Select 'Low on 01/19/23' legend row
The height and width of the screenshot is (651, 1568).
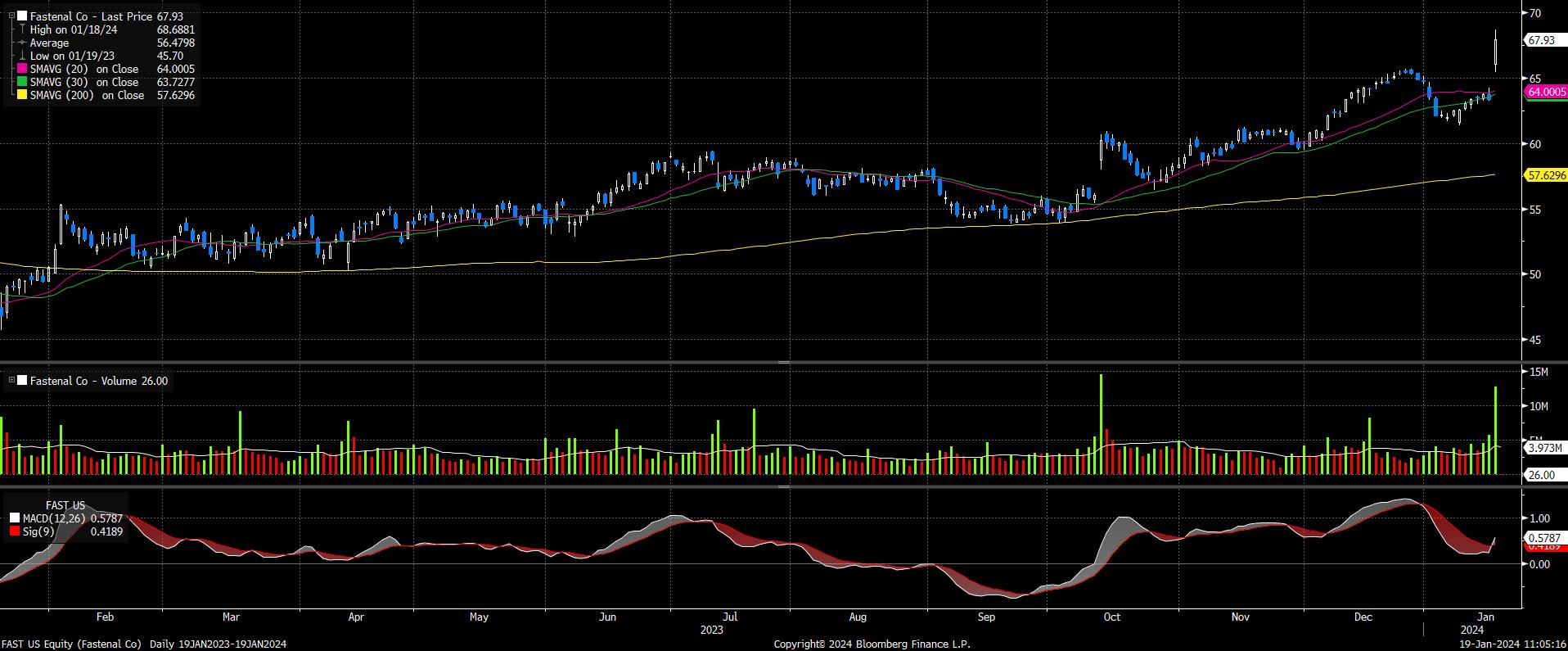click(x=72, y=56)
